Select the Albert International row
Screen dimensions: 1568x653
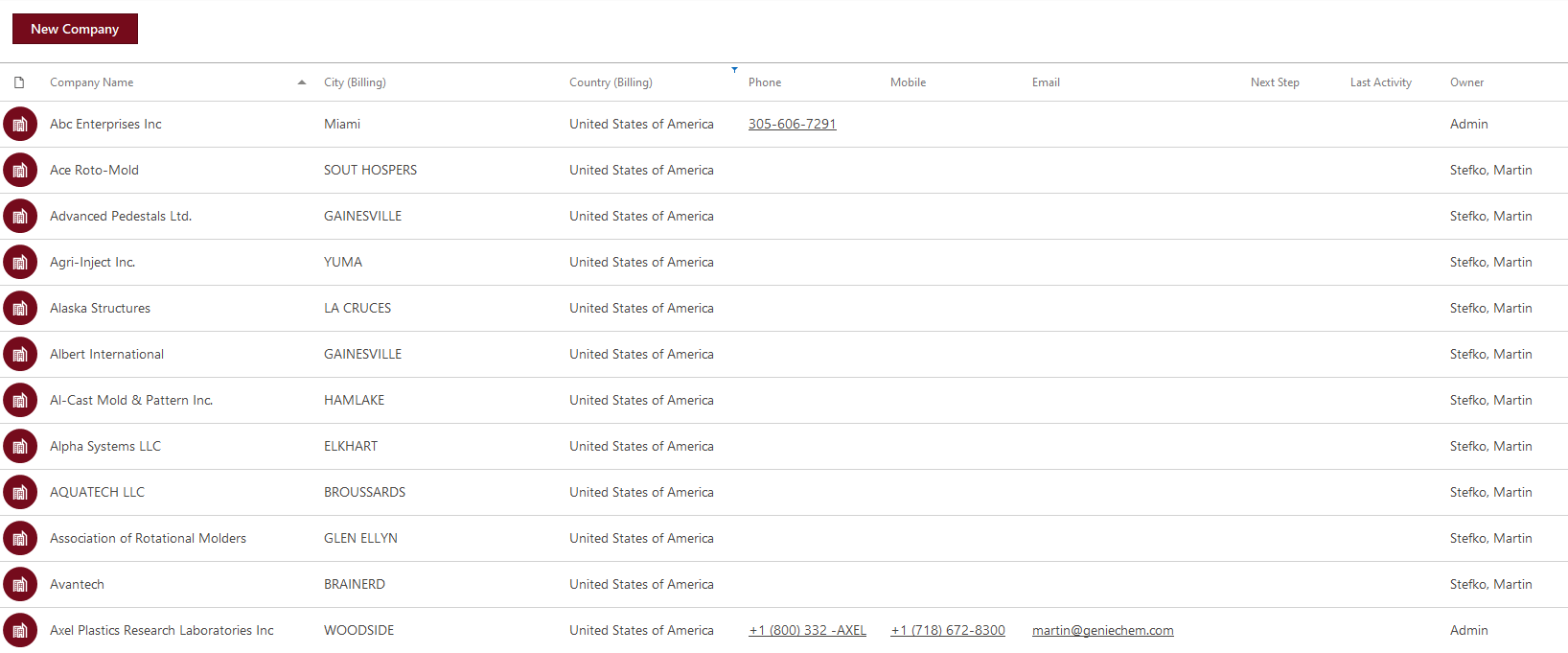tap(784, 354)
